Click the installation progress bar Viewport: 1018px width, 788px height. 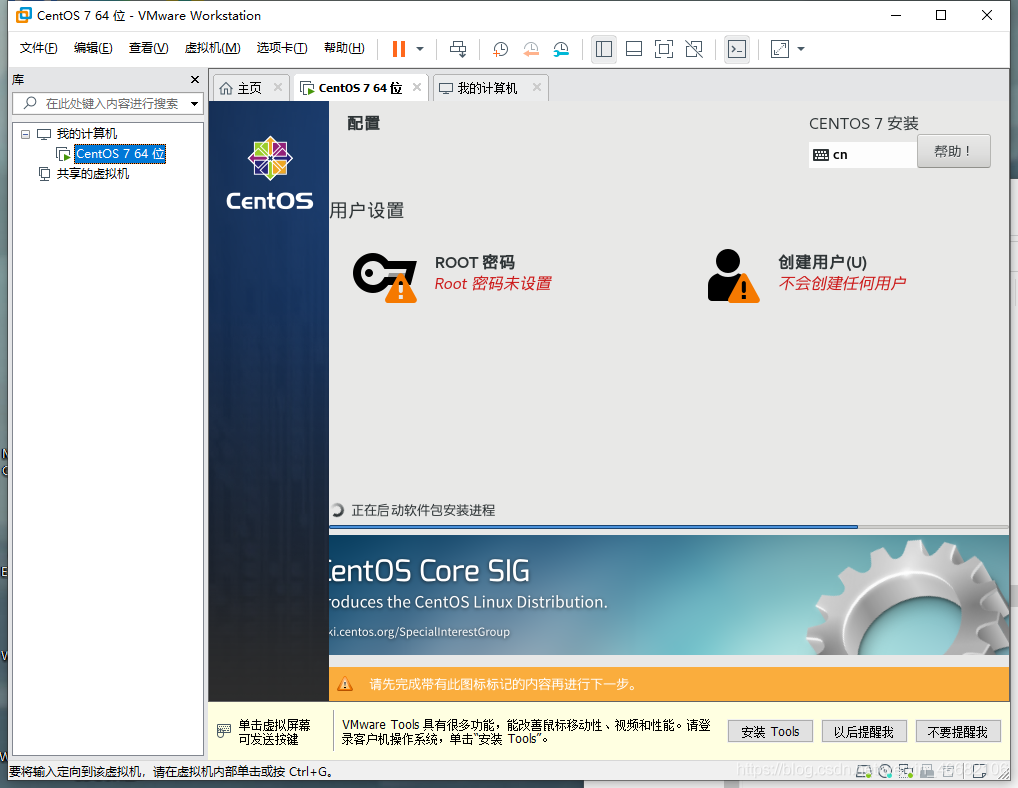669,527
